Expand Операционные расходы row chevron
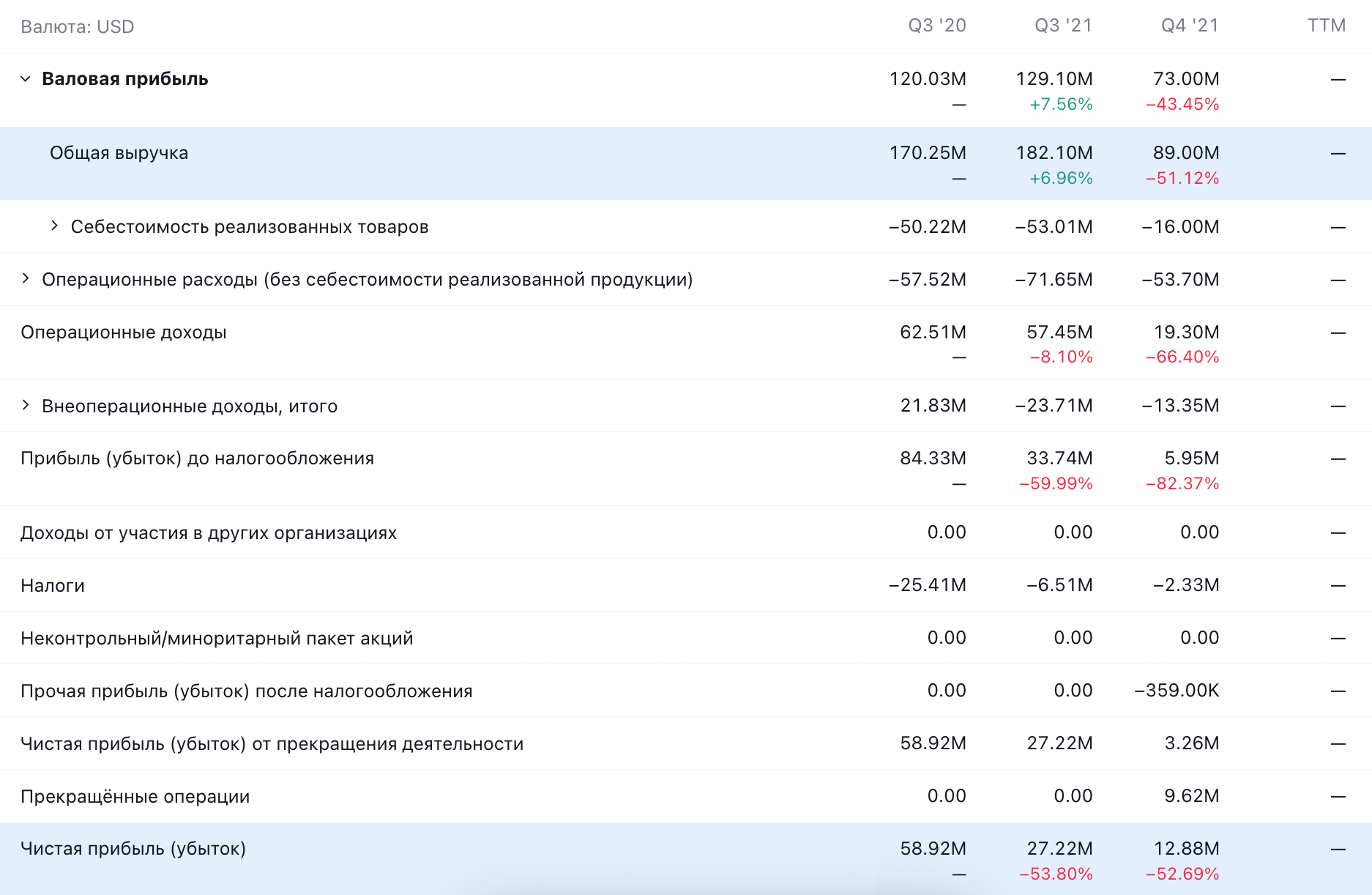Viewport: 1372px width, 895px height. tap(26, 278)
